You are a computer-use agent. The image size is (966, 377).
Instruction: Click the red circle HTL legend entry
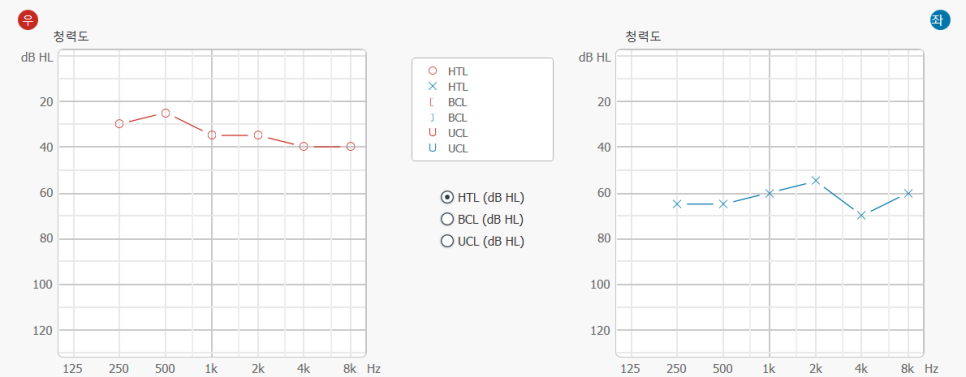click(x=448, y=71)
